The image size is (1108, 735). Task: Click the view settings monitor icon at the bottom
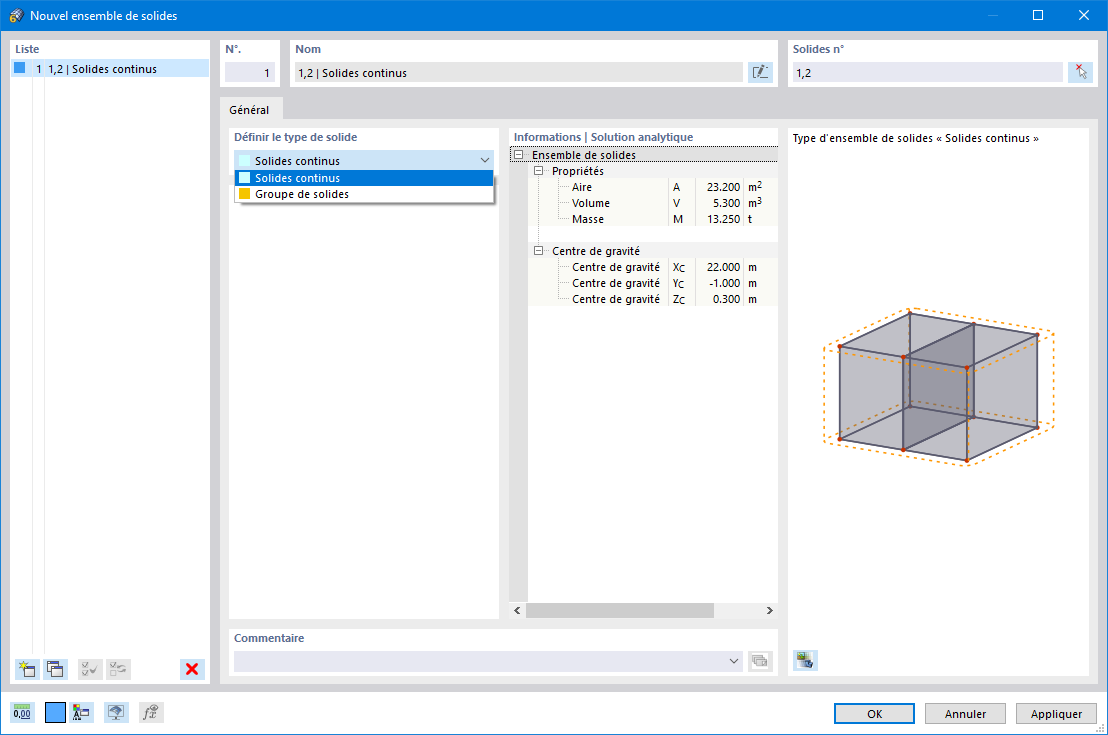pyautogui.click(x=116, y=712)
